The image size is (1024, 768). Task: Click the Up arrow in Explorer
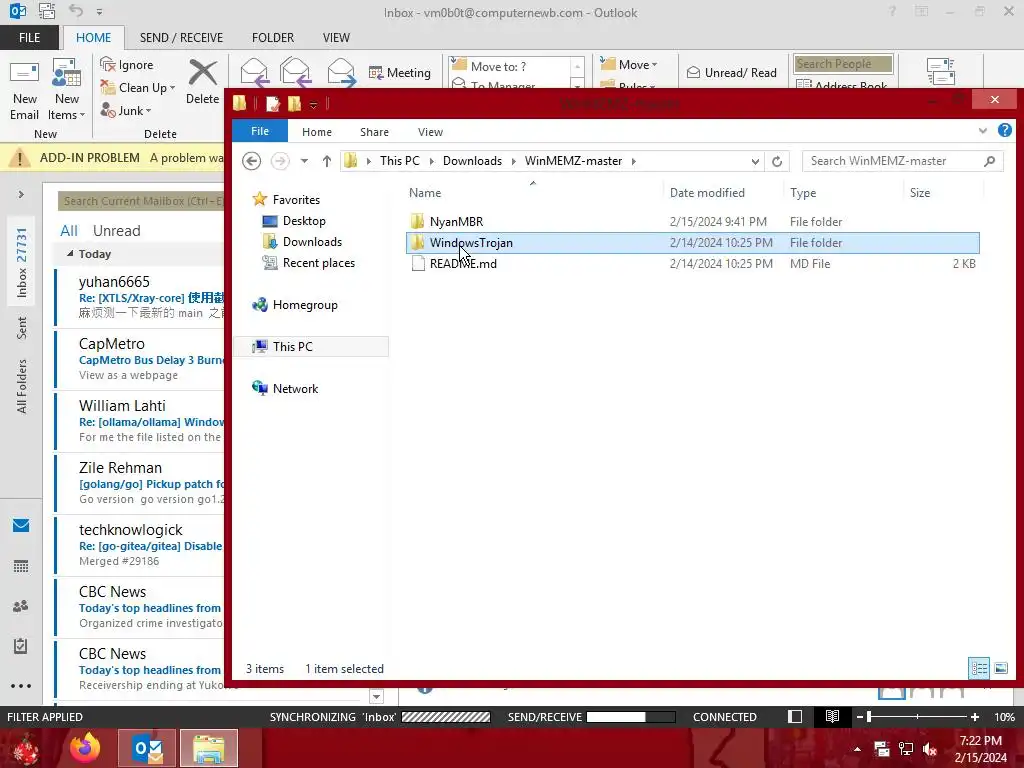click(327, 161)
